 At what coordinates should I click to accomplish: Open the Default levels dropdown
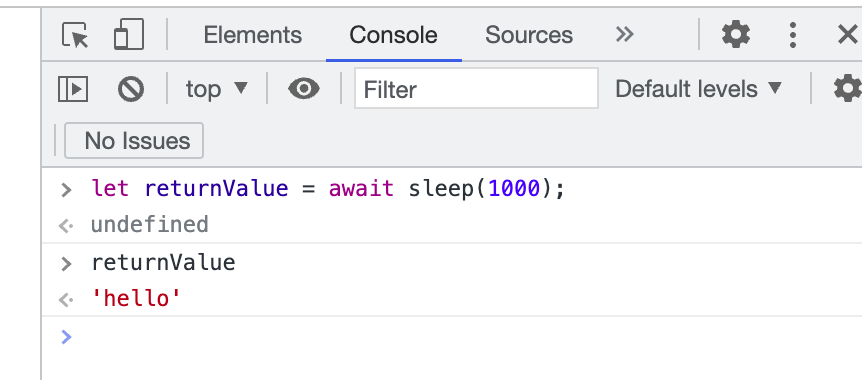699,89
